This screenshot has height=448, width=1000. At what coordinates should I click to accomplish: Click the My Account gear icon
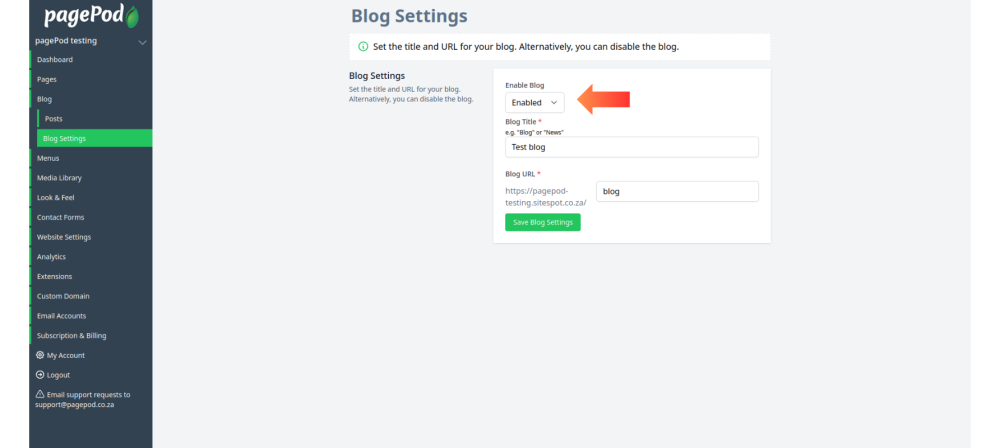[x=40, y=355]
